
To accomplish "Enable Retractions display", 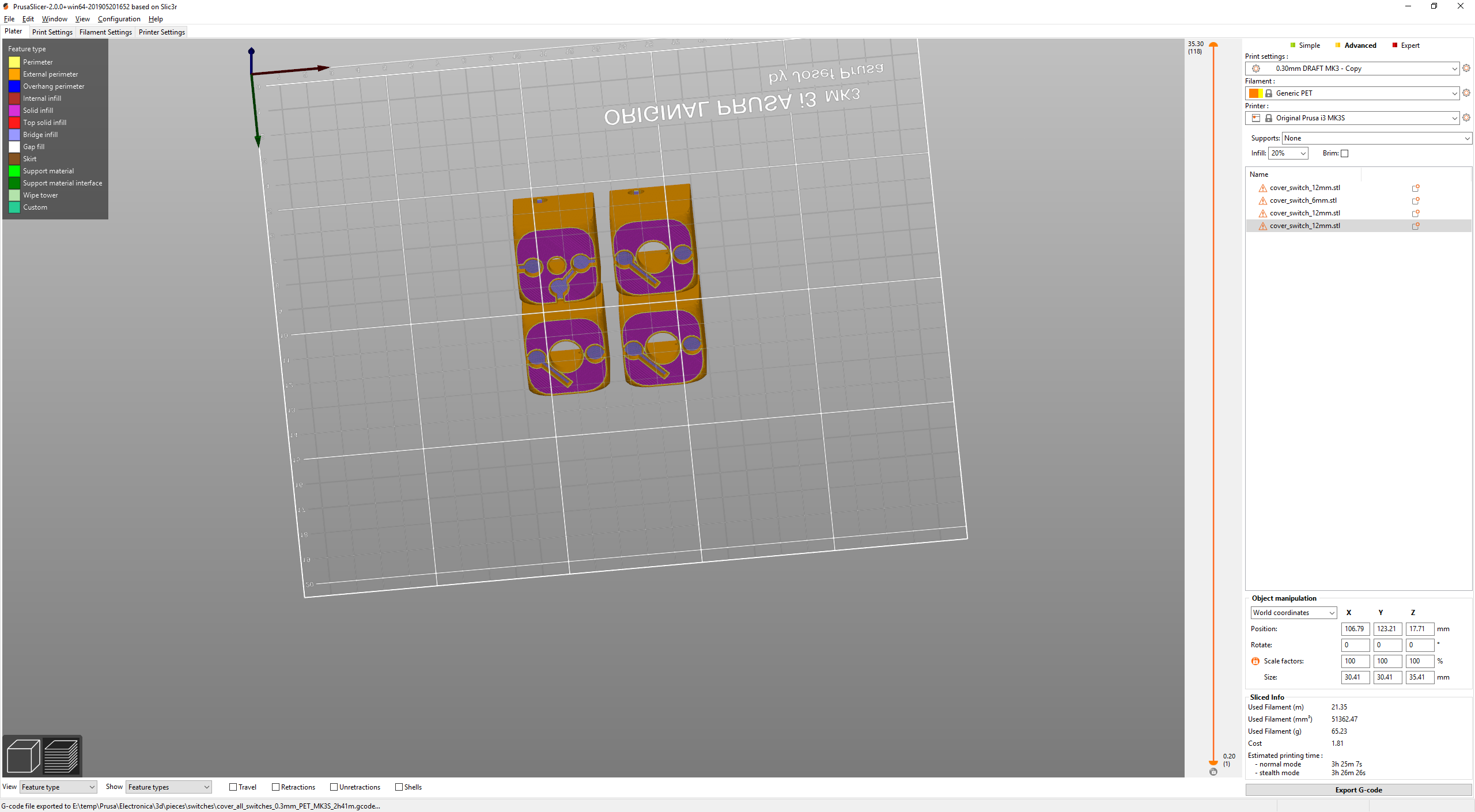I will pos(276,787).
